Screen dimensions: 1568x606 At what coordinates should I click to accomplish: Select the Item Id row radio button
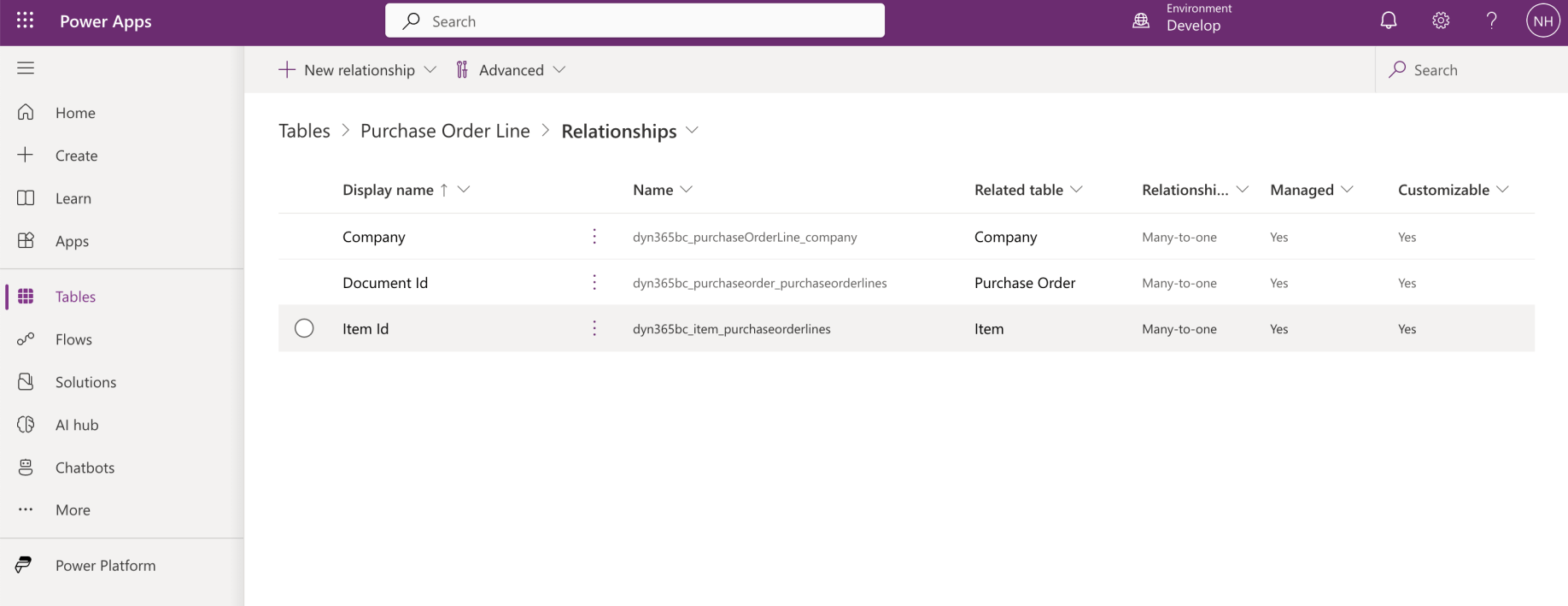(x=304, y=328)
